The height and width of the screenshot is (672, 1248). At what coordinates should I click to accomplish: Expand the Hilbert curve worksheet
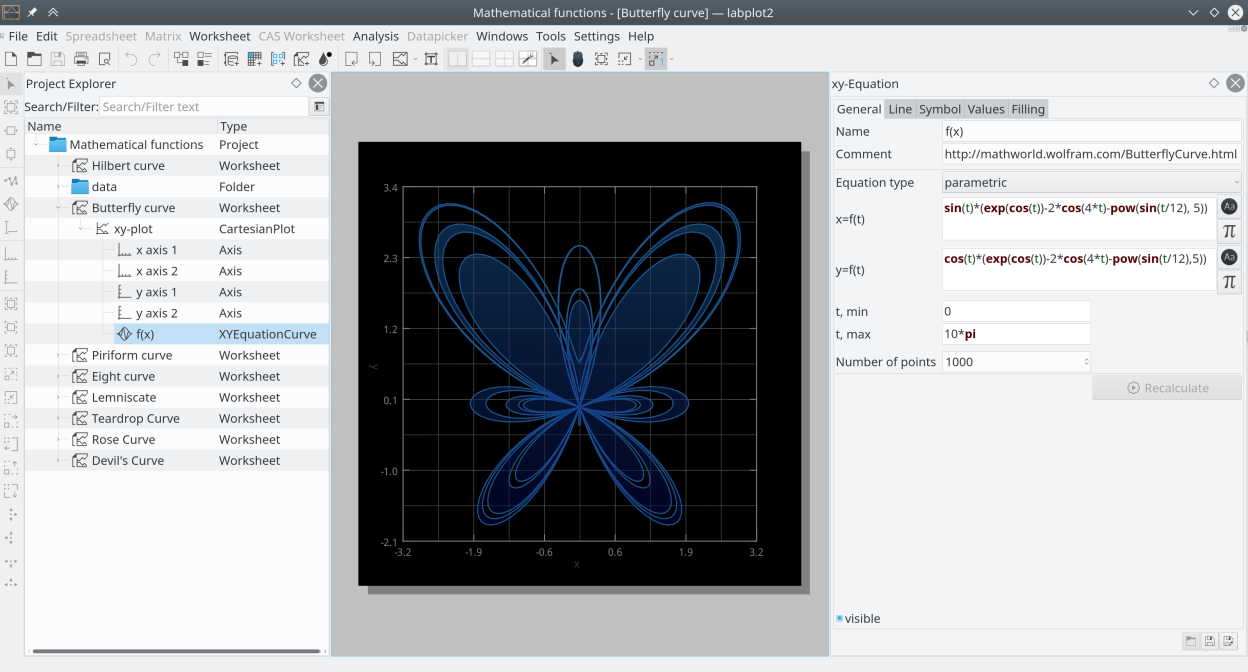click(x=58, y=166)
